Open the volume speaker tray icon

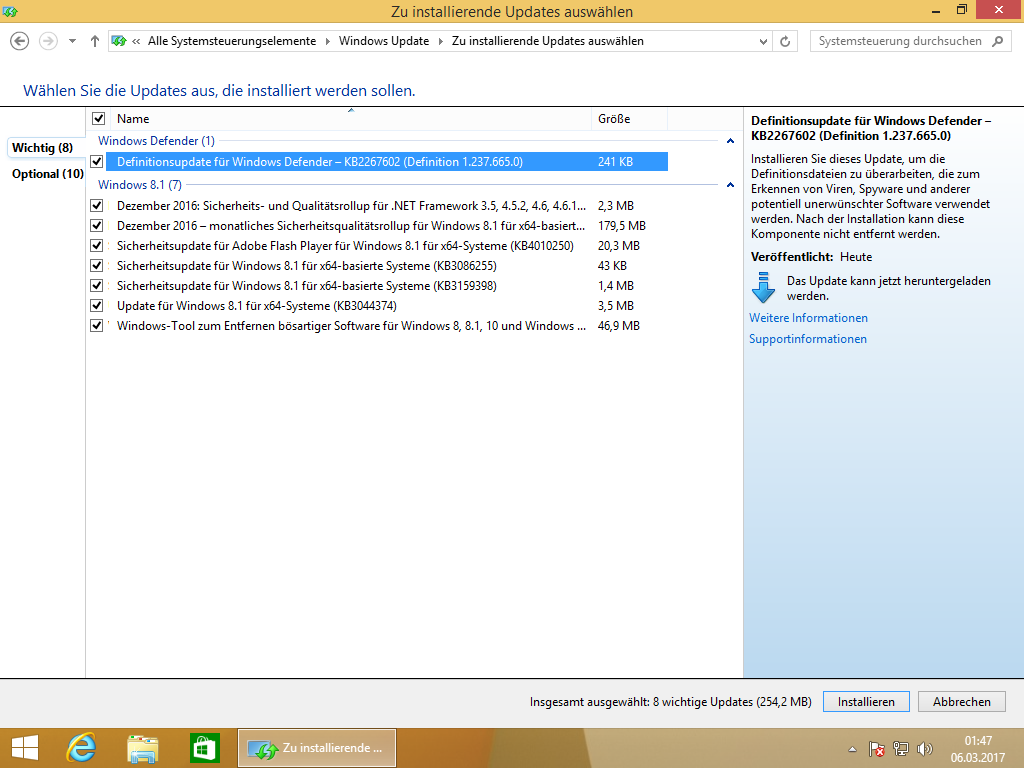pos(924,749)
